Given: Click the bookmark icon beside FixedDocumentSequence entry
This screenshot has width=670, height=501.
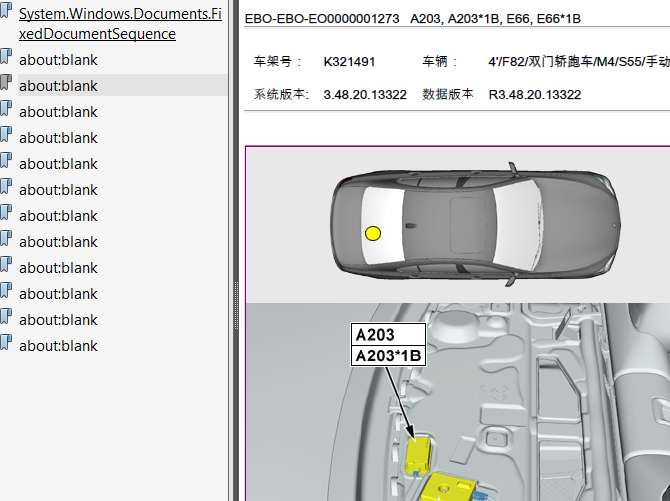Looking at the screenshot, I should 6,10.
